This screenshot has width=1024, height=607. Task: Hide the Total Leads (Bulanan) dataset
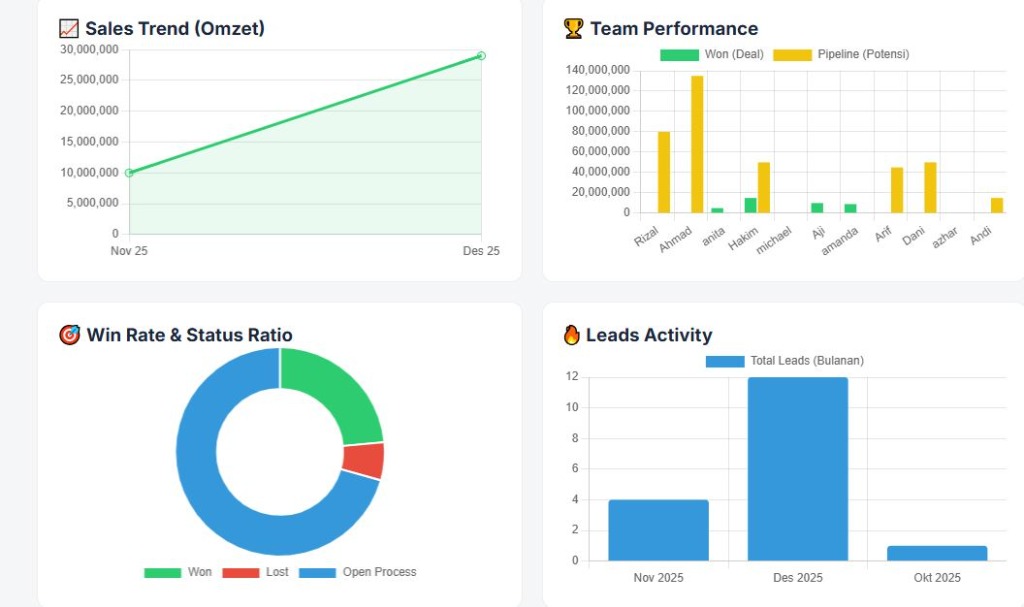[x=784, y=361]
